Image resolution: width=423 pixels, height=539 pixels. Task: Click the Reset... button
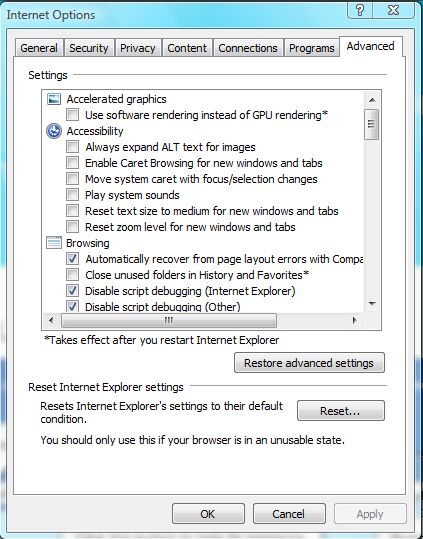point(341,410)
